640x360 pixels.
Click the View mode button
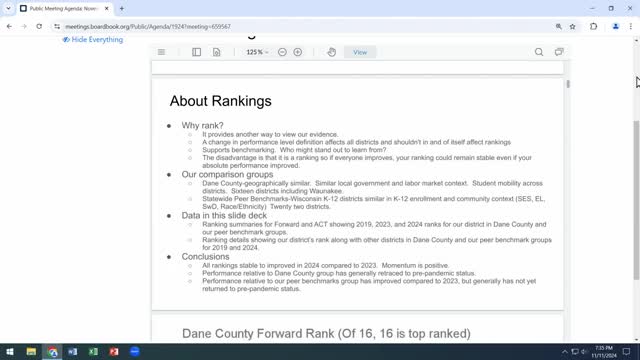click(x=360, y=52)
